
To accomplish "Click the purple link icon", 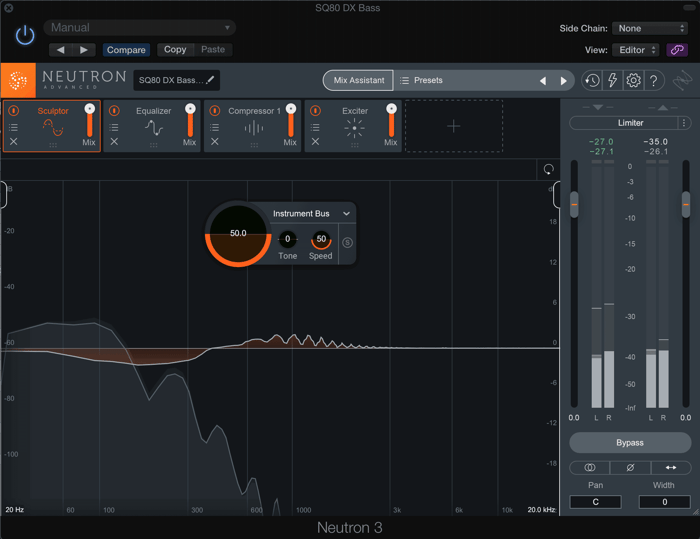I will point(677,50).
